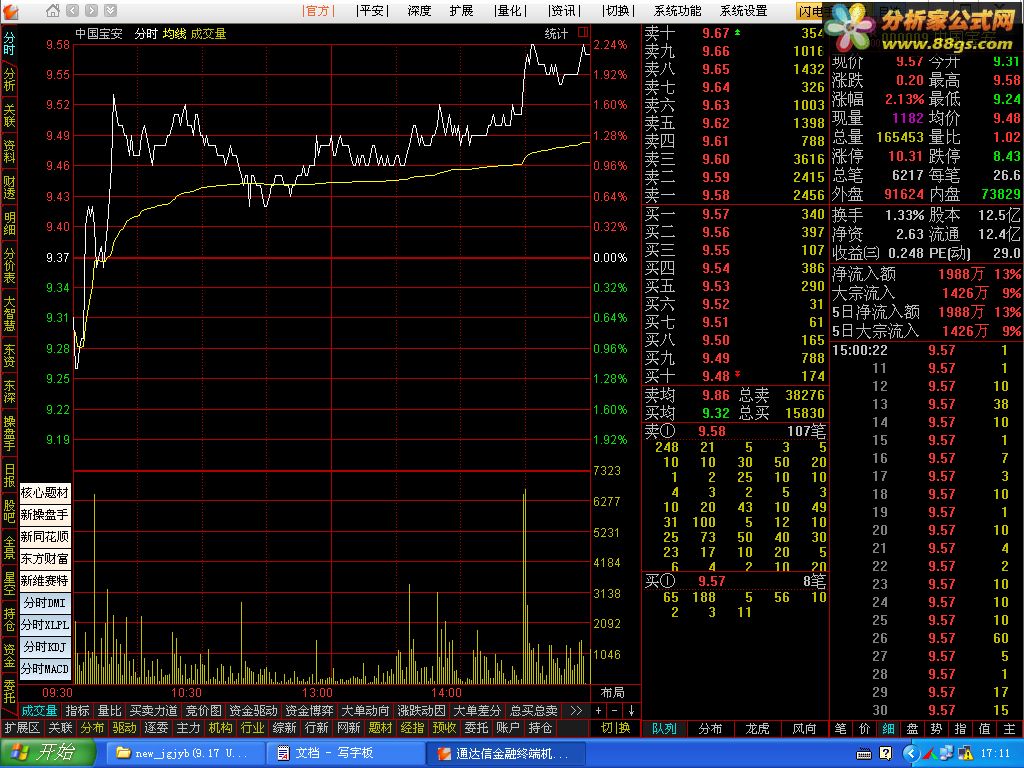1024x768 pixels.
Task: Click the 分时KDJ indicator button
Action: pos(44,647)
